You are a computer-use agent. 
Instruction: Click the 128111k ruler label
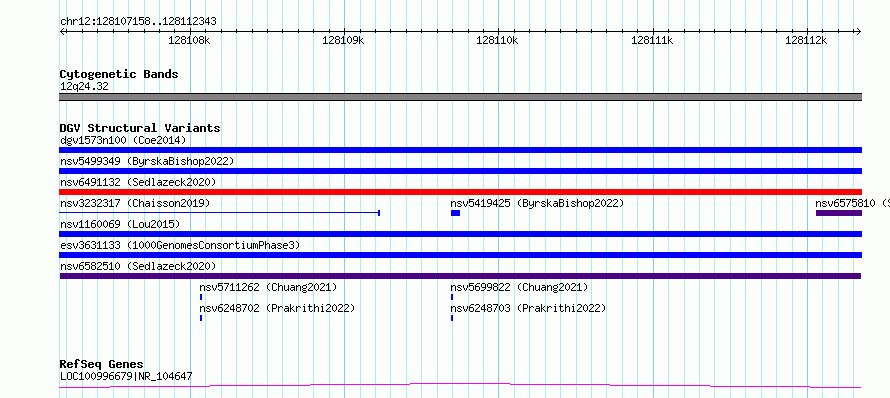[x=652, y=40]
